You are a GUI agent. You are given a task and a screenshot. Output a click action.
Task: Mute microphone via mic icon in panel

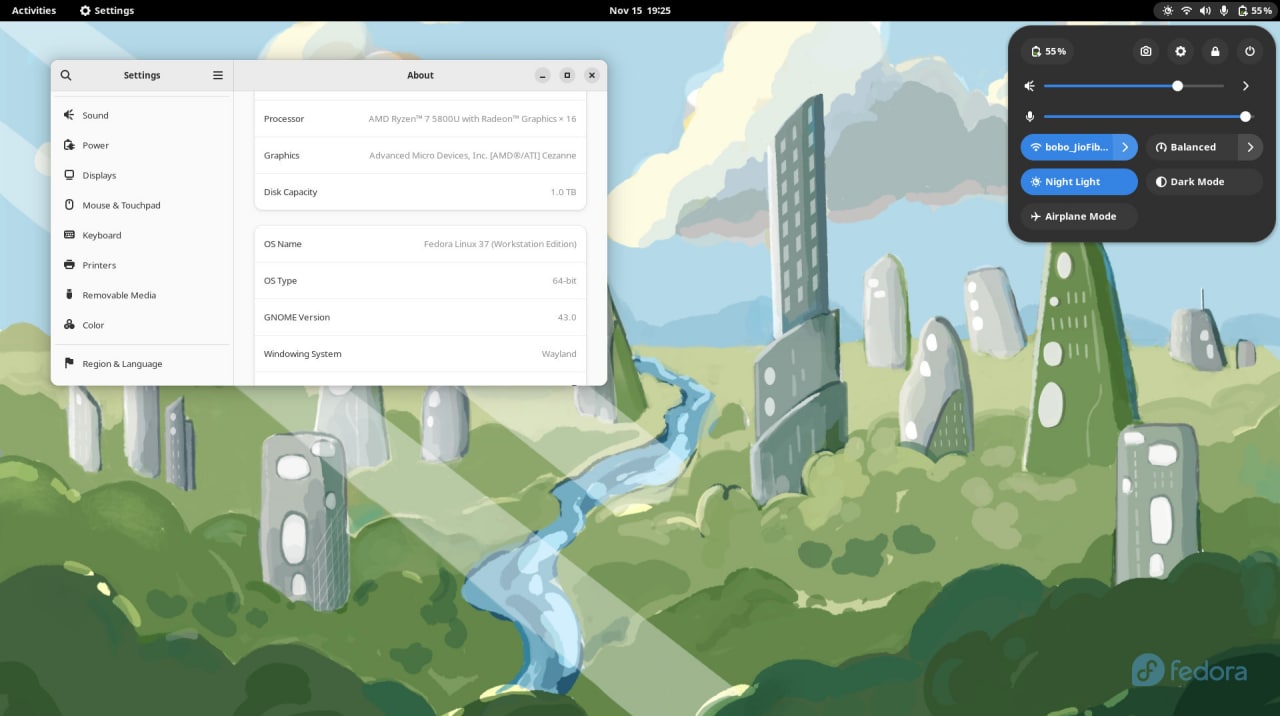[1030, 117]
